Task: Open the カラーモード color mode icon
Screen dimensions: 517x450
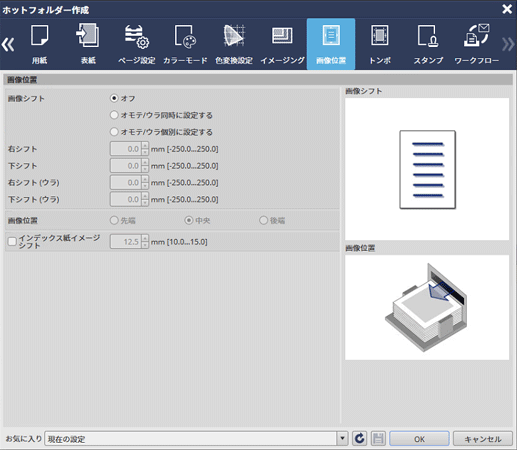Action: click(185, 44)
